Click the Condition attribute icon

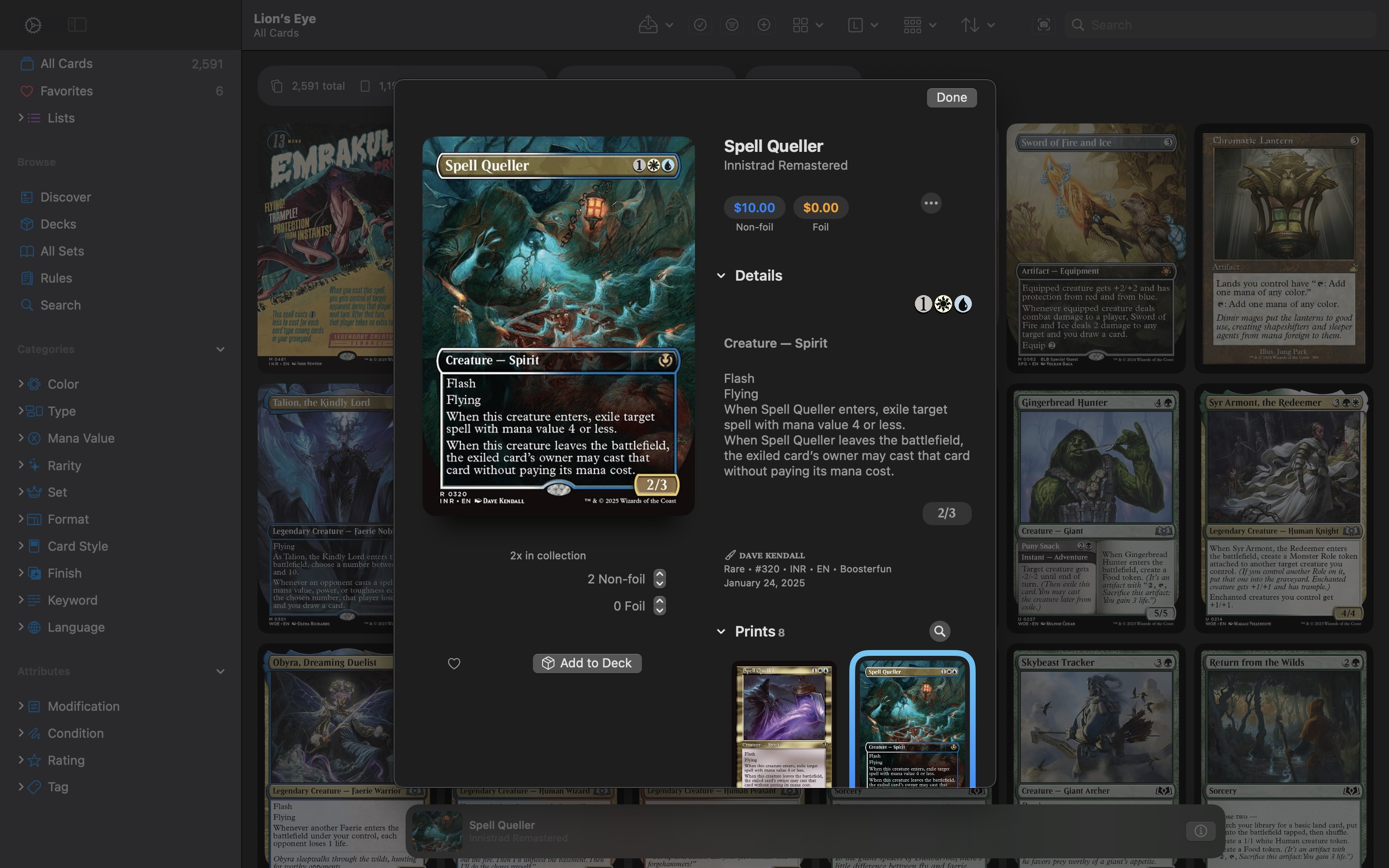click(x=34, y=733)
